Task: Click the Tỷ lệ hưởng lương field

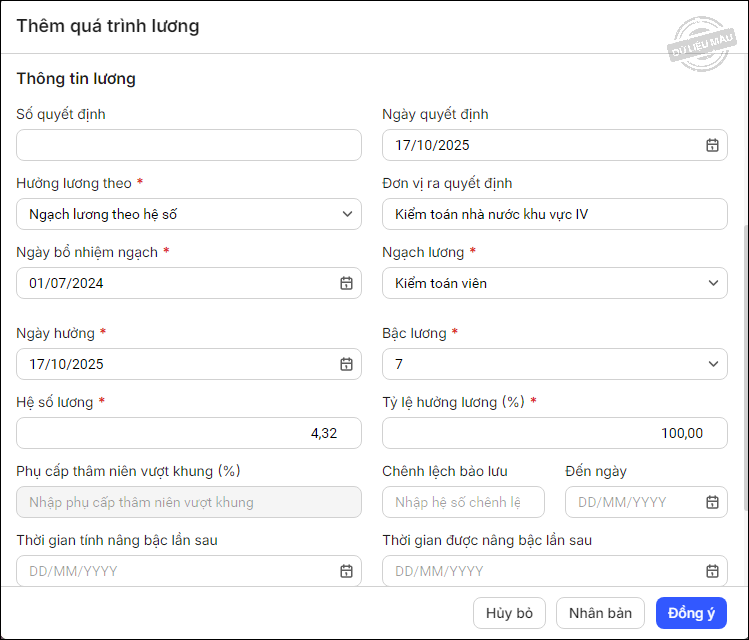Action: (554, 433)
